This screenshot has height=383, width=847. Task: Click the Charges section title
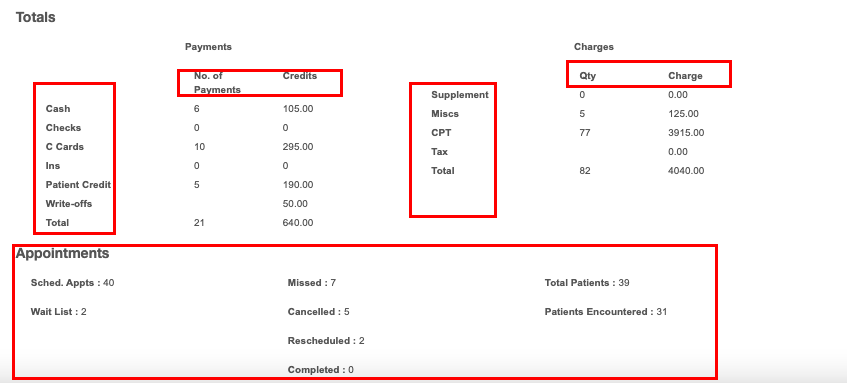pyautogui.click(x=594, y=47)
